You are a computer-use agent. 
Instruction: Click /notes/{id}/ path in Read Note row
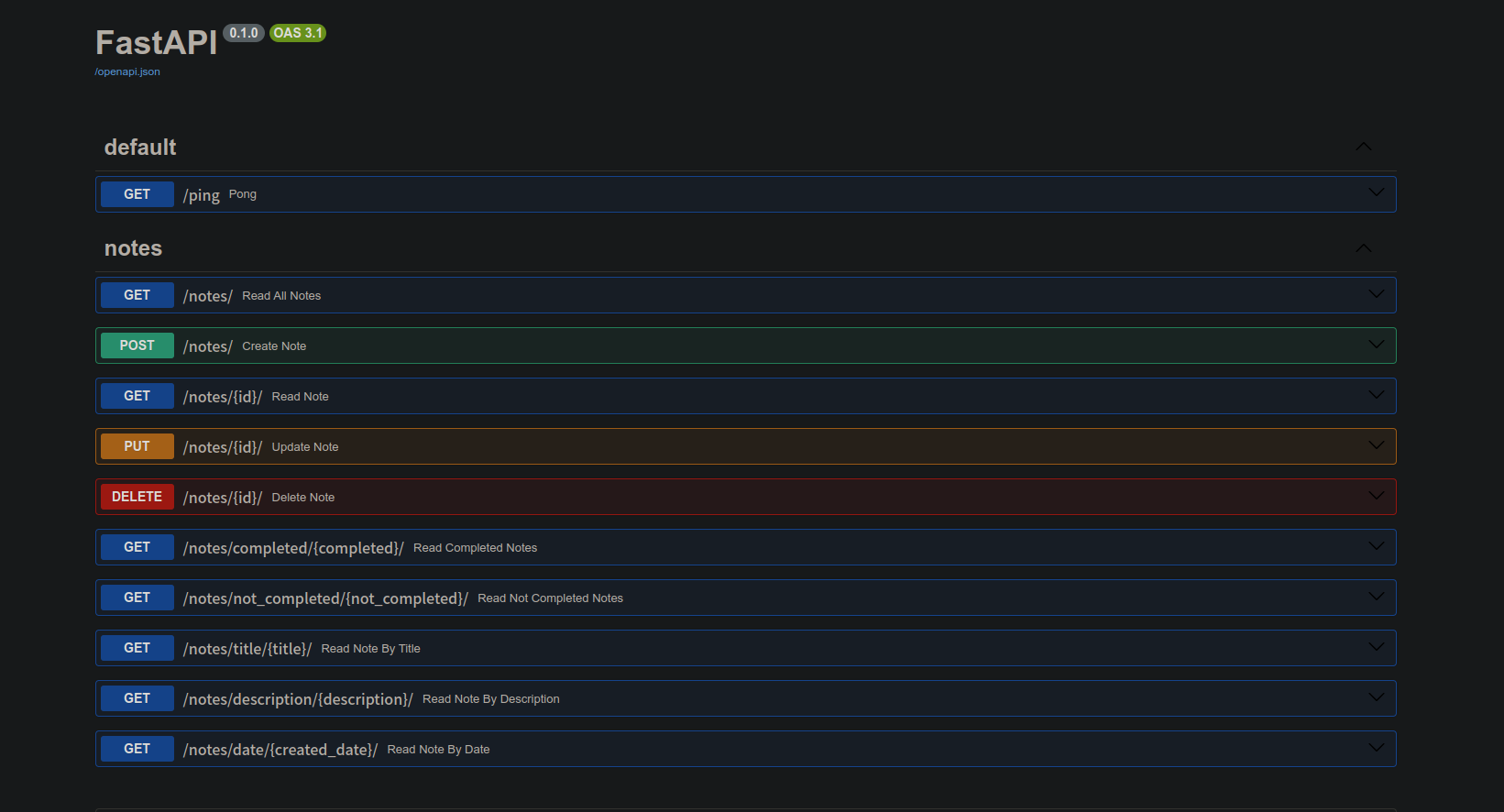[223, 397]
